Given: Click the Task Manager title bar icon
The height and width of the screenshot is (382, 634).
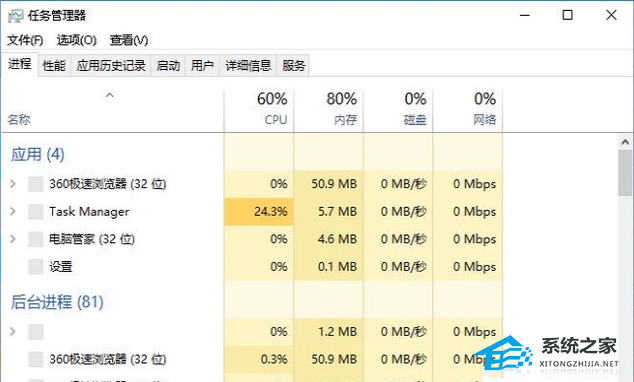Looking at the screenshot, I should (x=15, y=16).
